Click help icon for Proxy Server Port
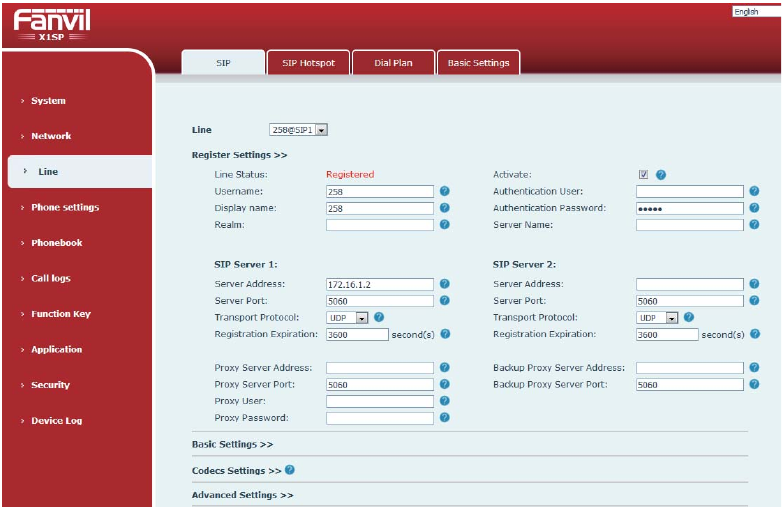Viewport: 782px width, 507px height. pos(445,384)
